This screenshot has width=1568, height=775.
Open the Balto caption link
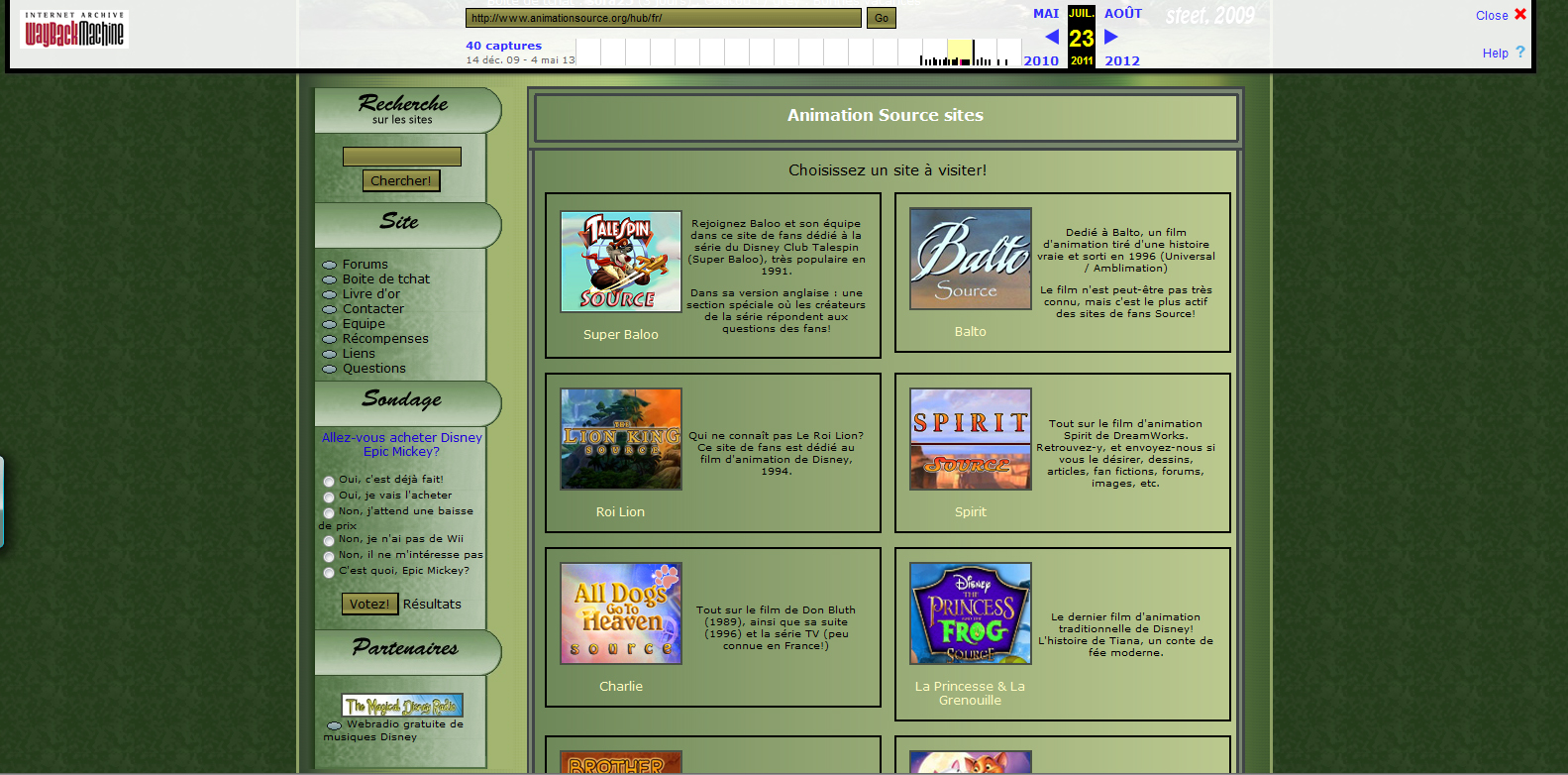pyautogui.click(x=971, y=332)
